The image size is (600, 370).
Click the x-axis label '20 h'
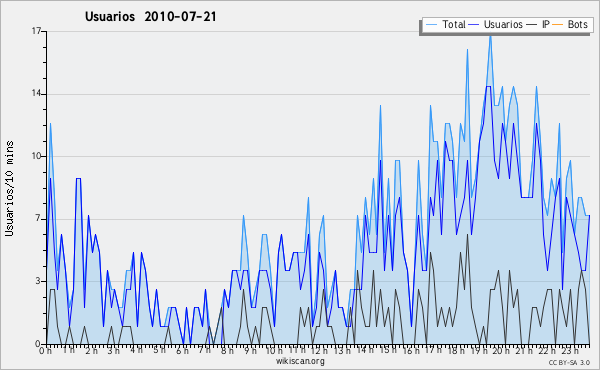(501, 351)
